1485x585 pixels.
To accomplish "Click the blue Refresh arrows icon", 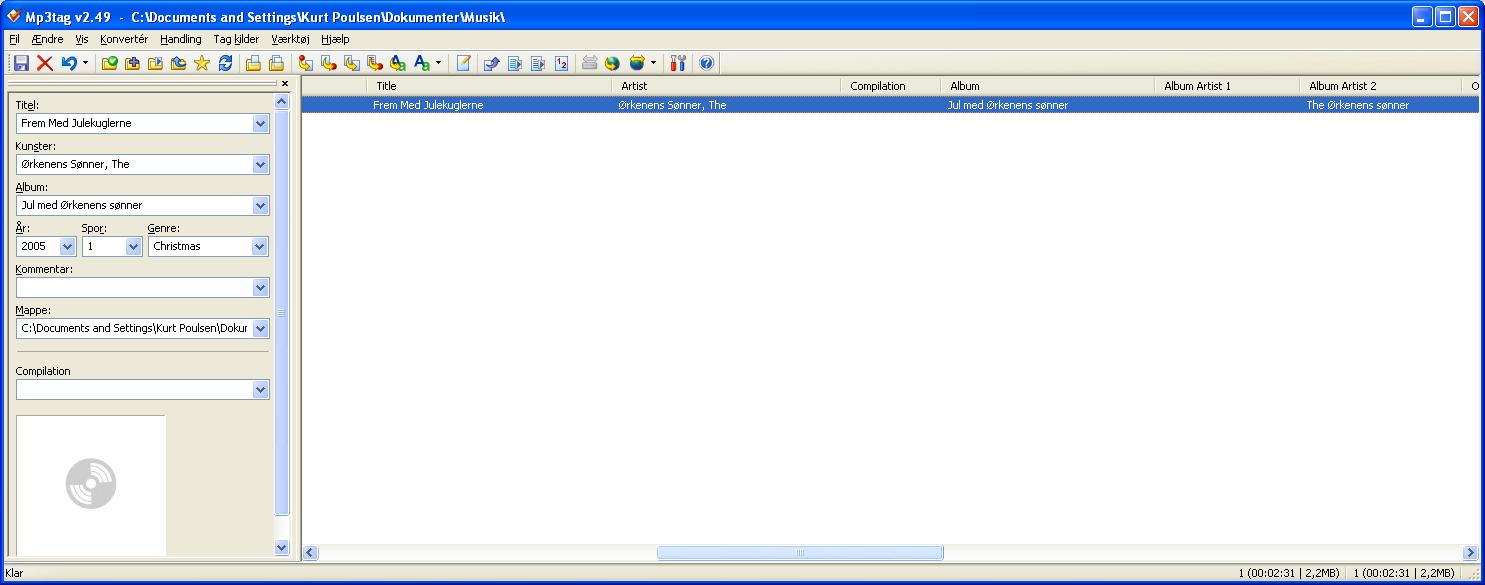I will coord(225,63).
